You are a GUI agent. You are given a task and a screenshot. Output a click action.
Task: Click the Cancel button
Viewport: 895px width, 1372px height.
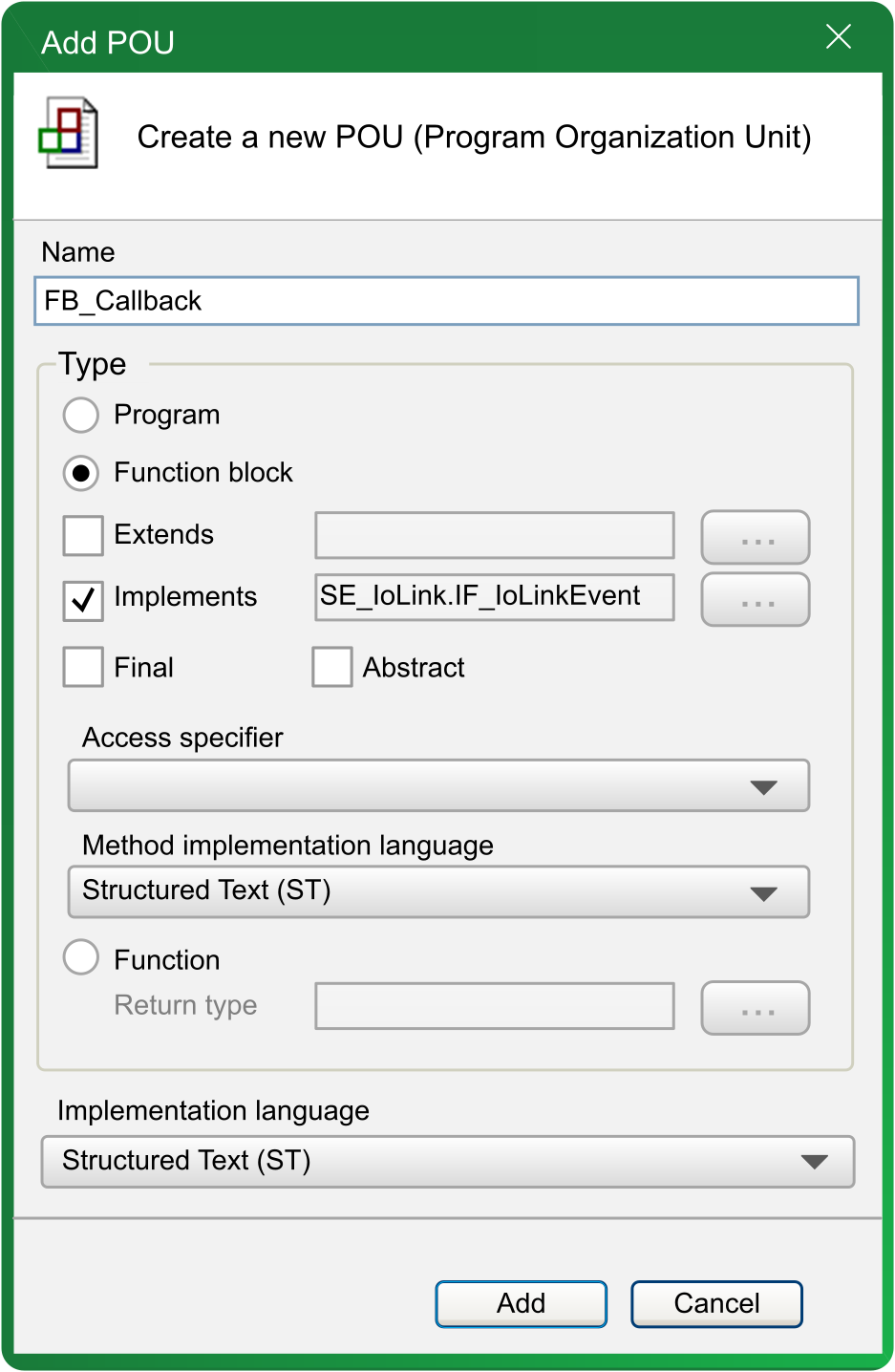pyautogui.click(x=716, y=1304)
